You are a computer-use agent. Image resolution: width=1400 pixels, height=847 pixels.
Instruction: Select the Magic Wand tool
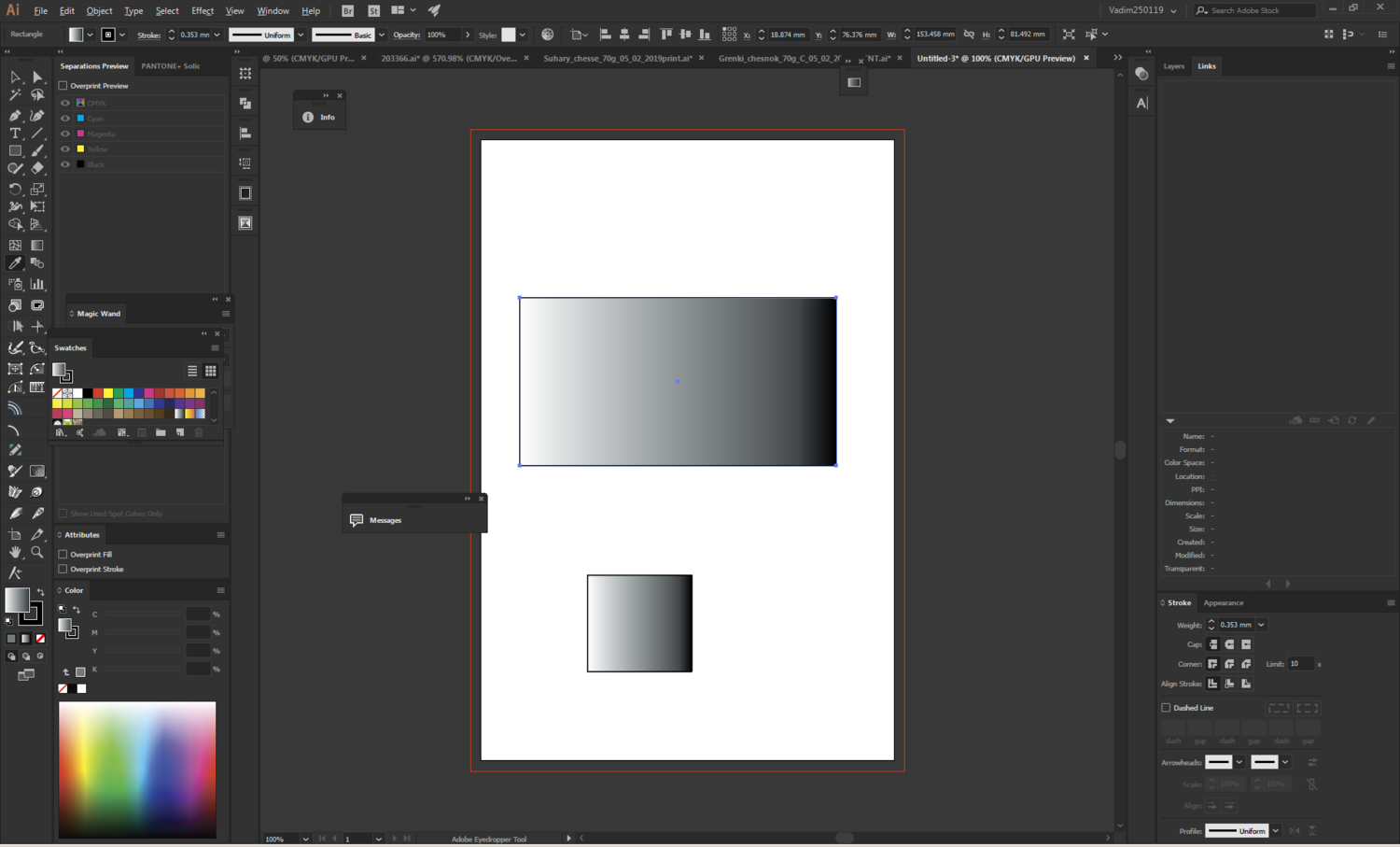[15, 95]
